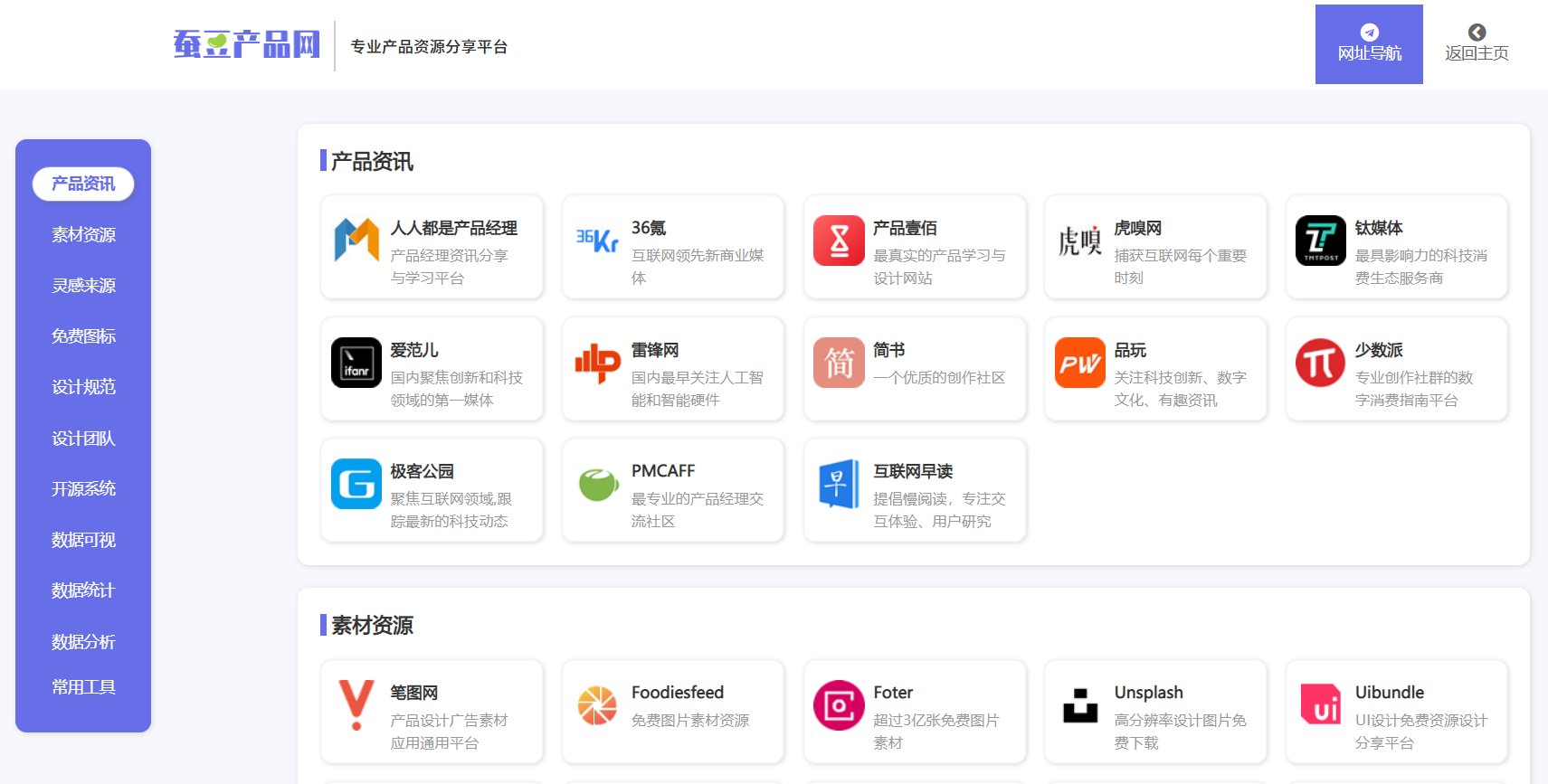Click the 蚕豆产品网 site logo
This screenshot has height=784, width=1548.
click(247, 44)
